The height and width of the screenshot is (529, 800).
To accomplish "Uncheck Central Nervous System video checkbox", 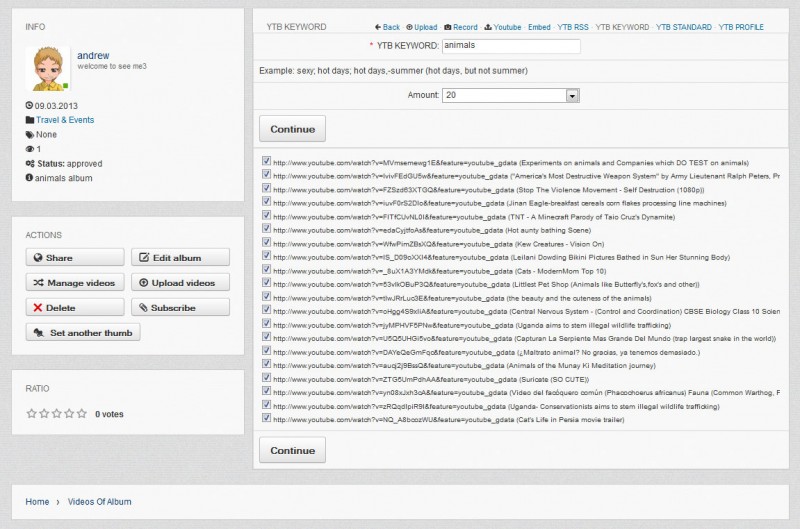I will tap(266, 310).
